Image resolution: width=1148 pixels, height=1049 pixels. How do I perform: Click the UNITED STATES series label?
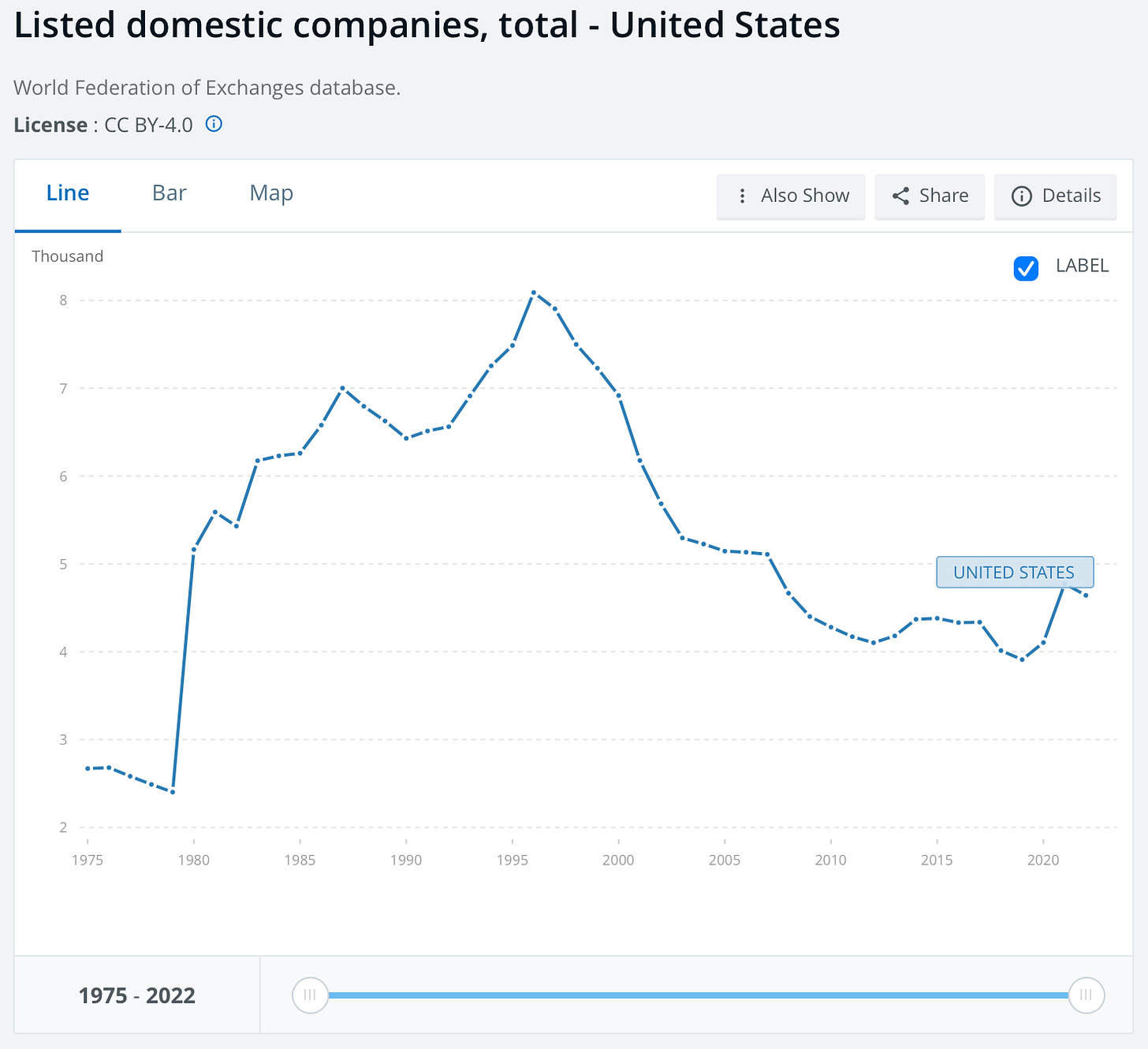[1014, 573]
